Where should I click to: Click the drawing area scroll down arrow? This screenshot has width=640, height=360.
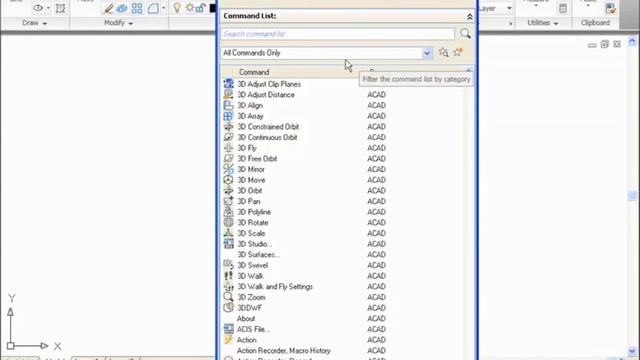coord(632,351)
